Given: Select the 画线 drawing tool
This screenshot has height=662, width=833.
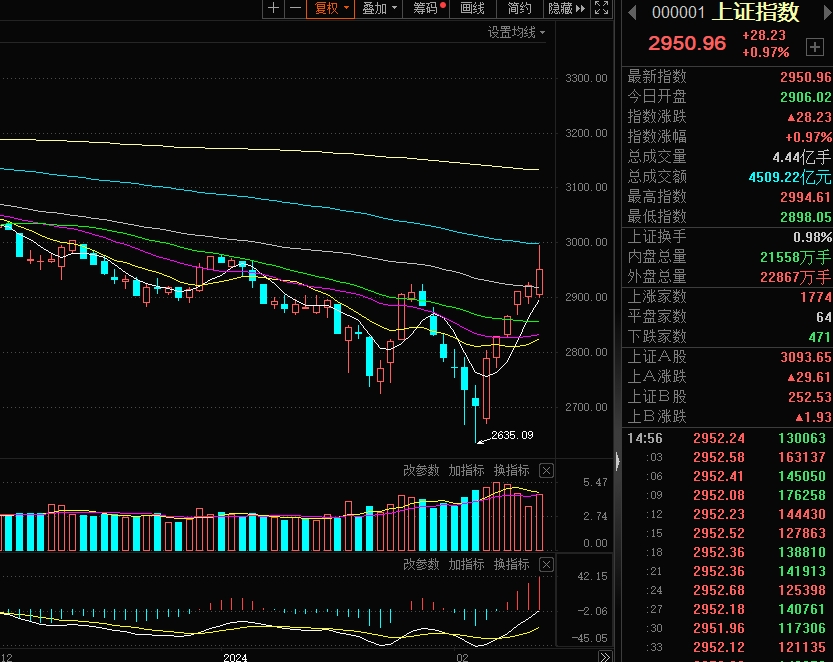Looking at the screenshot, I should pos(472,8).
